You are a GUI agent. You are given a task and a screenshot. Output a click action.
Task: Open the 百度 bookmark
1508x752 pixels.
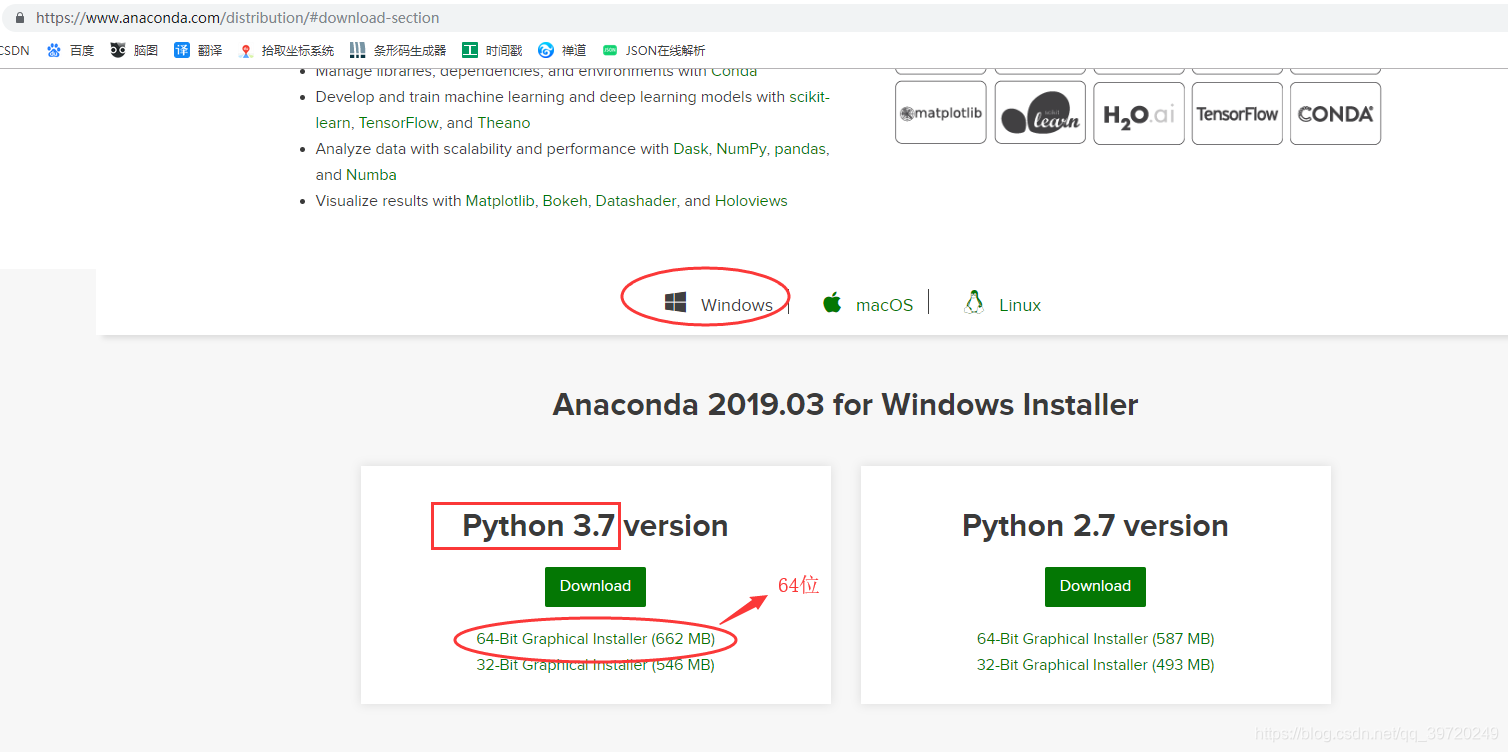click(70, 50)
